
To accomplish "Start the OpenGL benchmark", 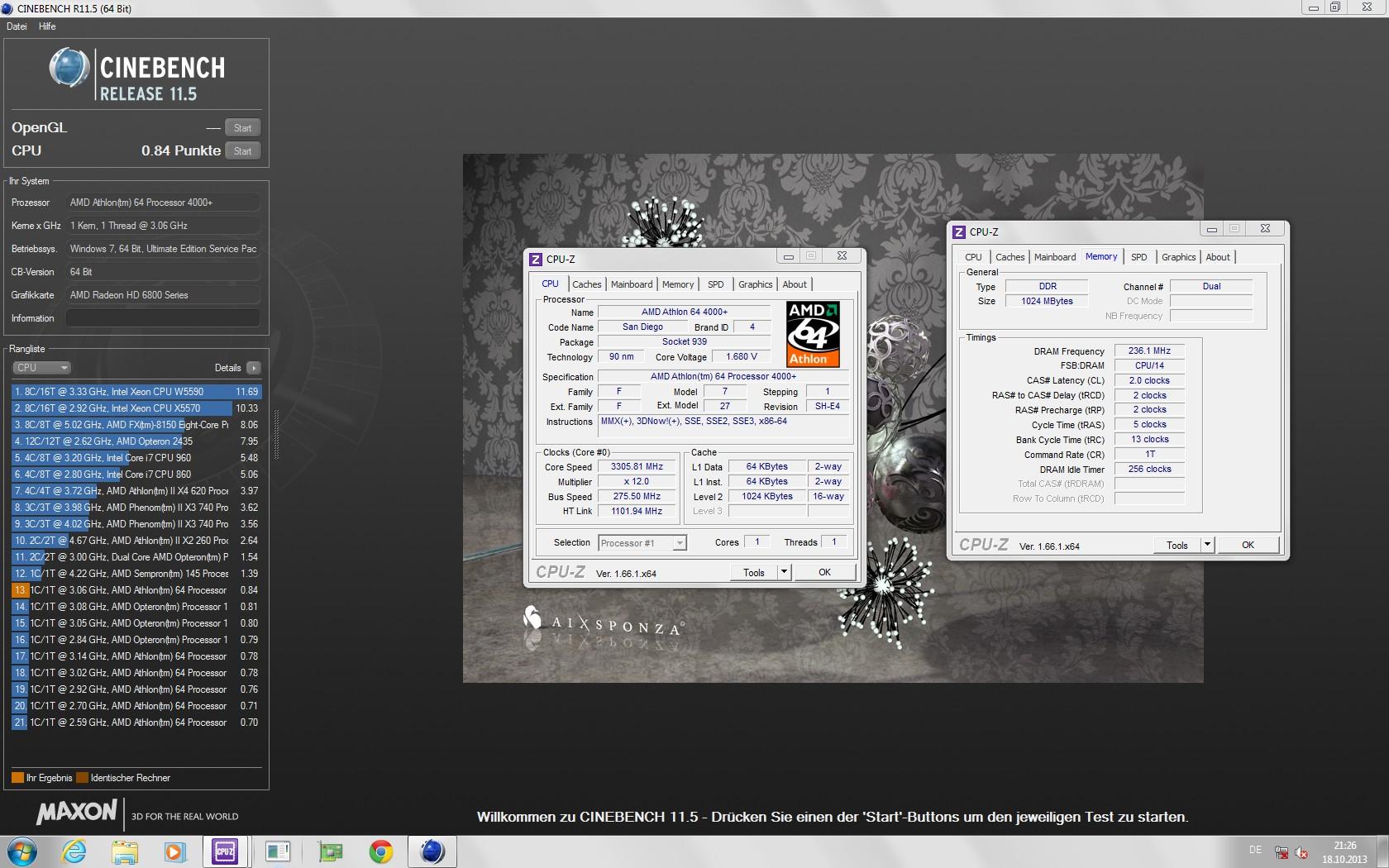I will tap(242, 128).
